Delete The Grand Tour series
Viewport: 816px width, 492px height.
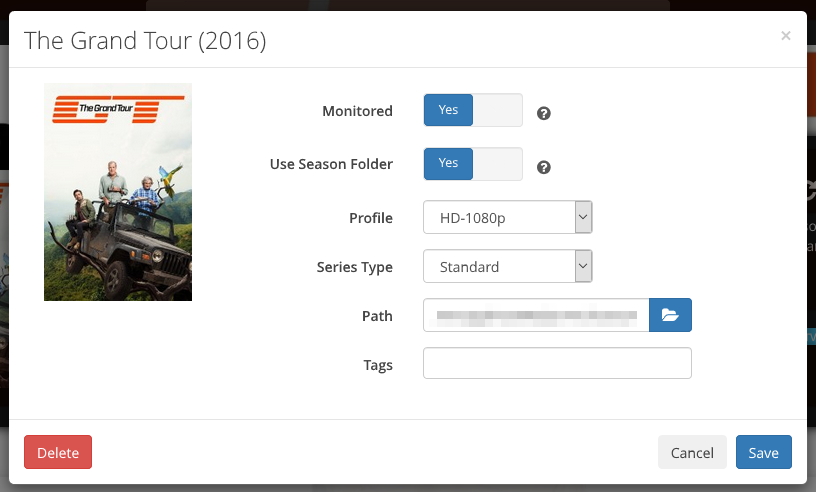(58, 452)
